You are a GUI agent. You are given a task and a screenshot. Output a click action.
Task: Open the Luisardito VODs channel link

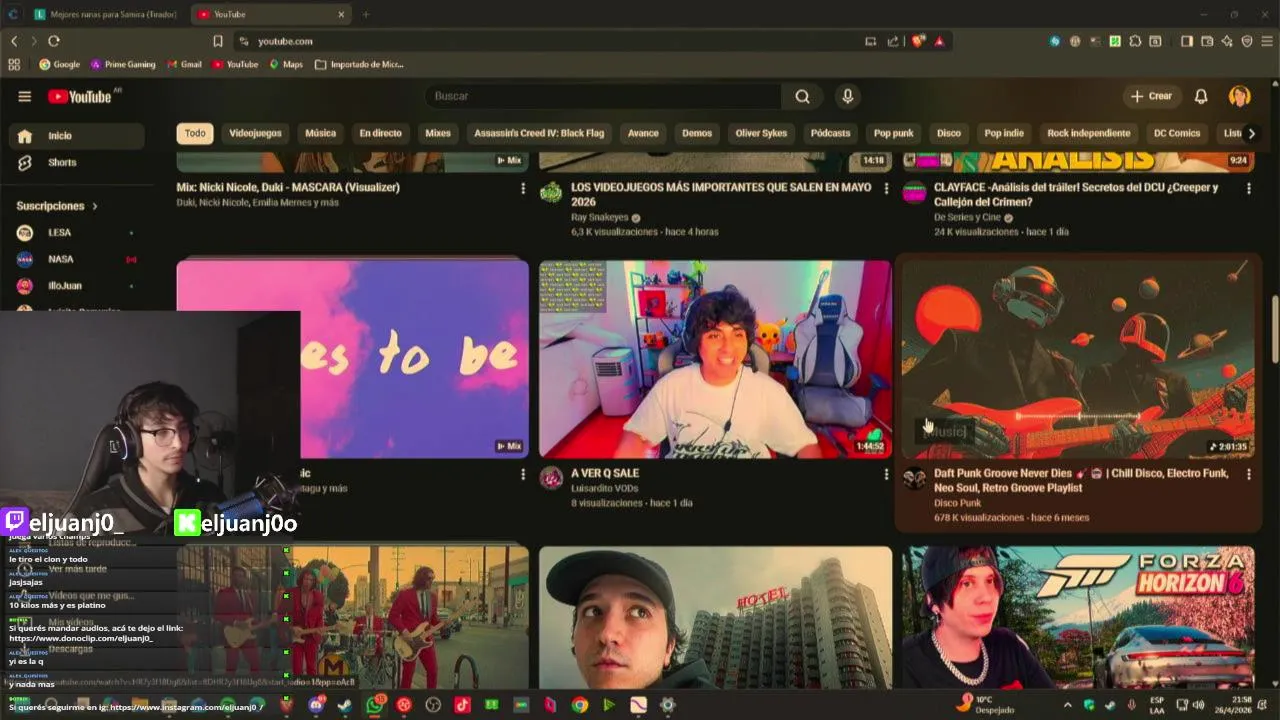click(x=605, y=488)
